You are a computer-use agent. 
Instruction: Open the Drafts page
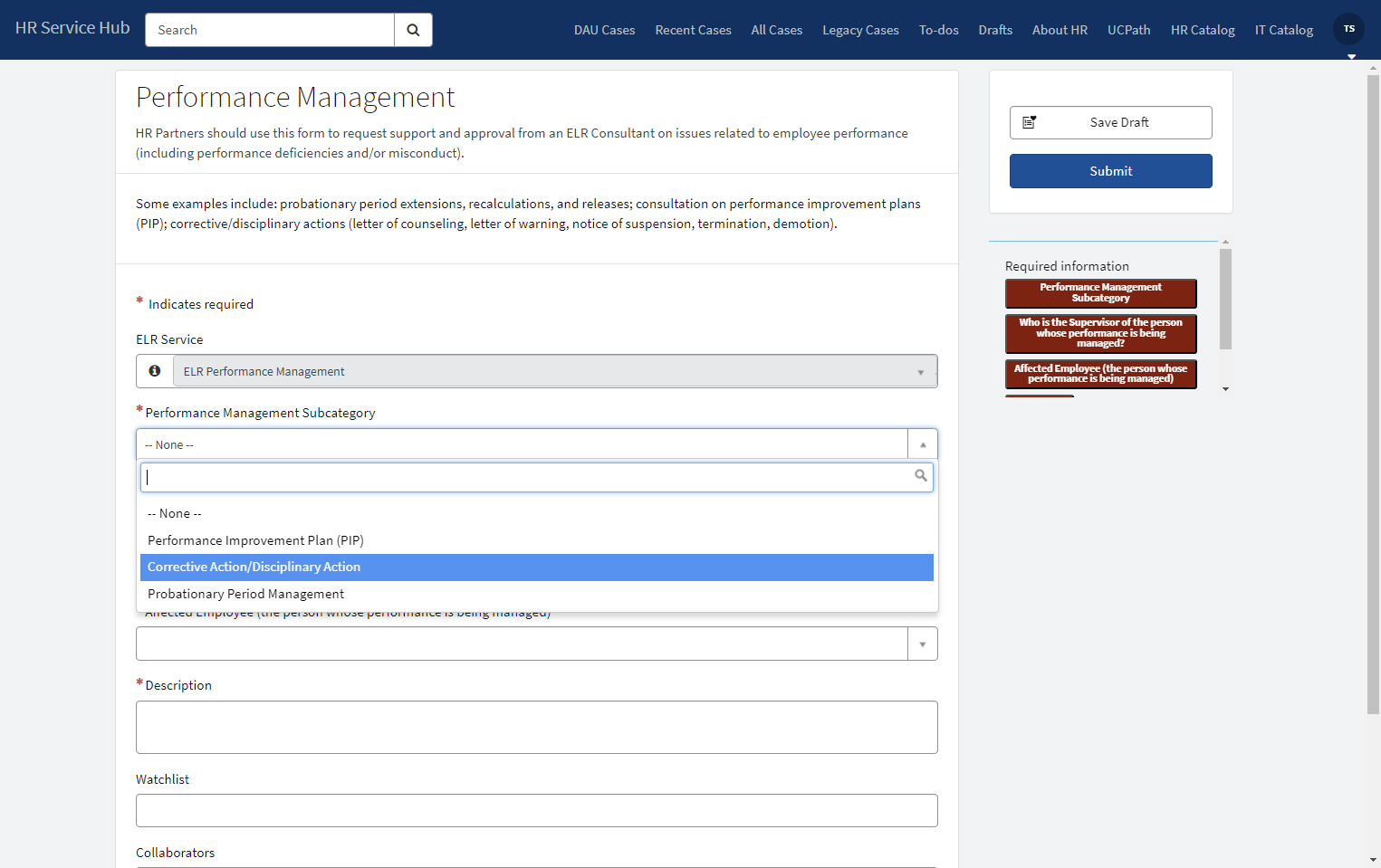point(995,30)
